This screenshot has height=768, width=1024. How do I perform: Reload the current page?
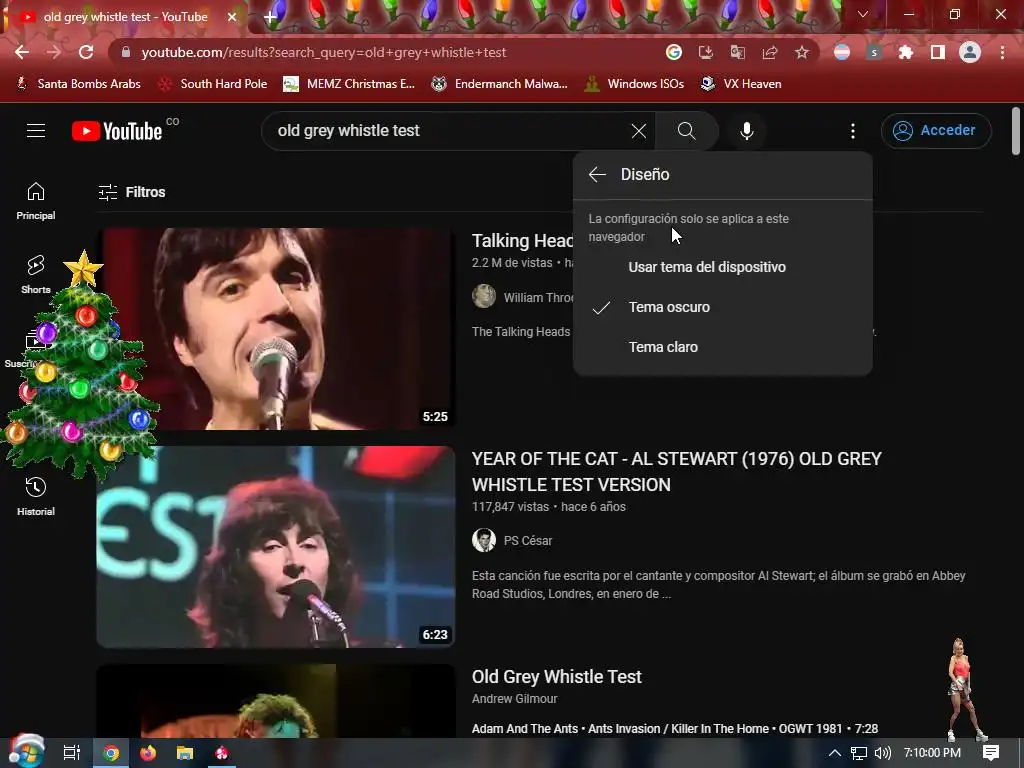[86, 52]
